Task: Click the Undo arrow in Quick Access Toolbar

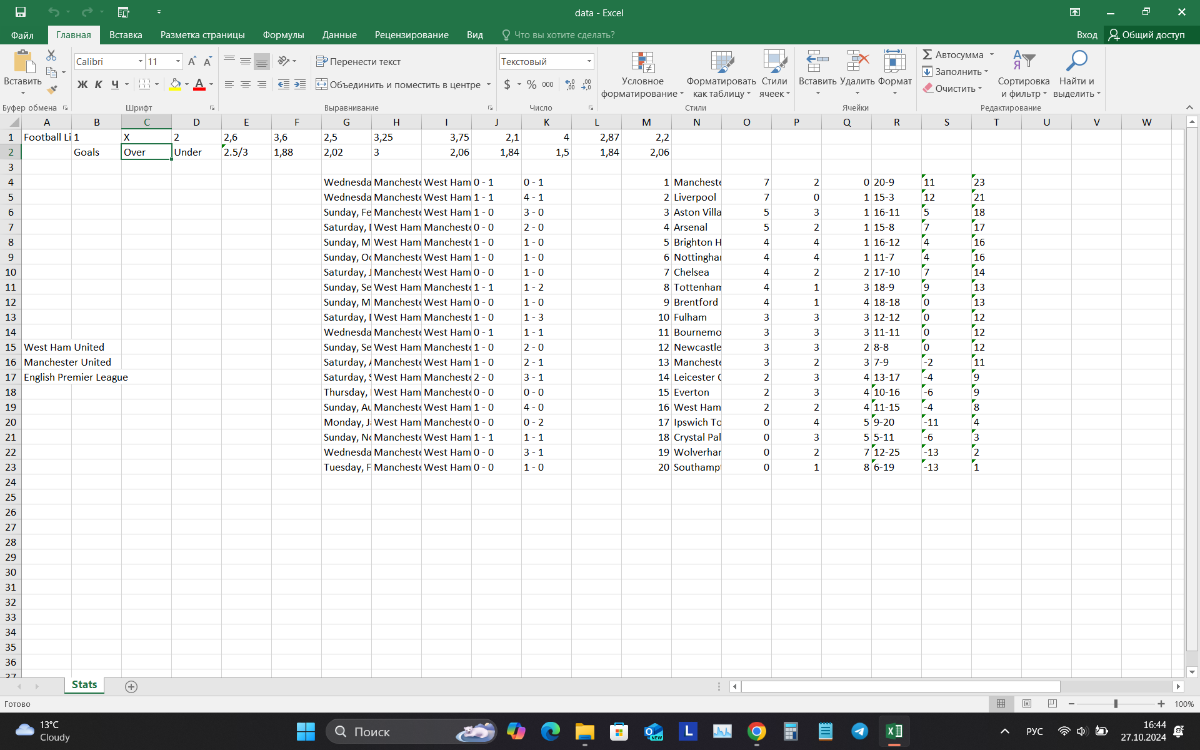Action: (52, 12)
